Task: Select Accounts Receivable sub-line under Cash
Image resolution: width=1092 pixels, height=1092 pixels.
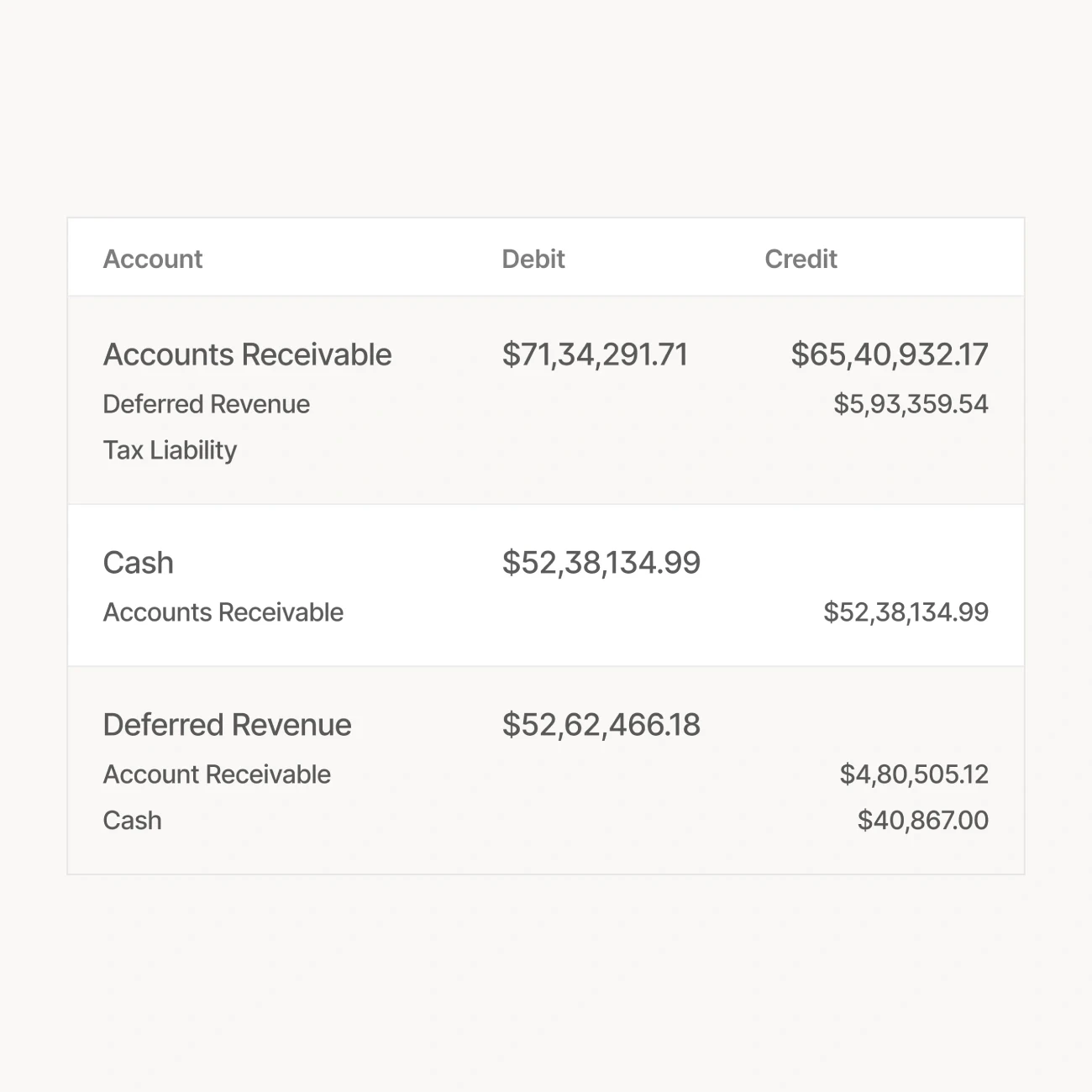Action: [223, 612]
